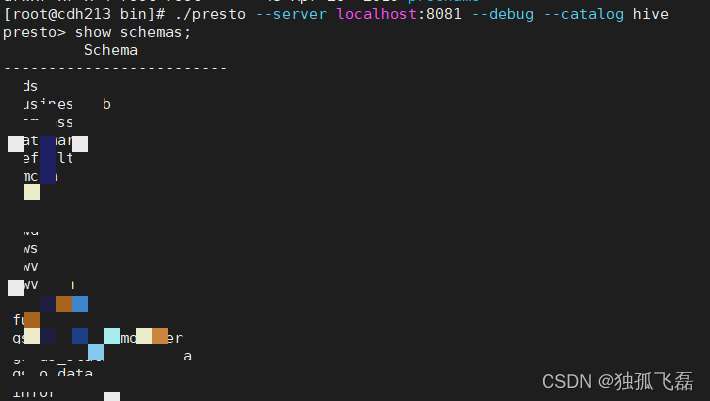Click the dark blue mosaic block over 'default'
The height and width of the screenshot is (401, 710).
48,160
